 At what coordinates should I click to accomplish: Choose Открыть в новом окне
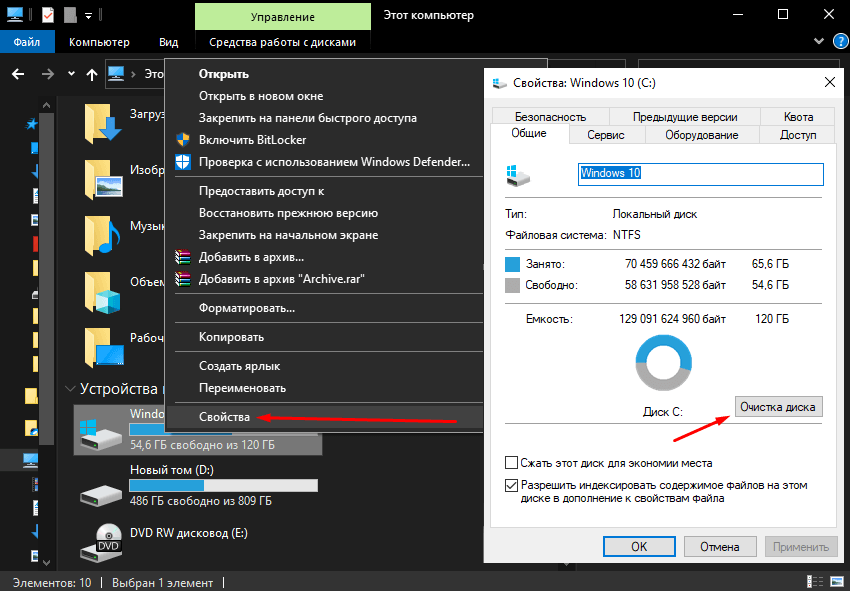[261, 96]
